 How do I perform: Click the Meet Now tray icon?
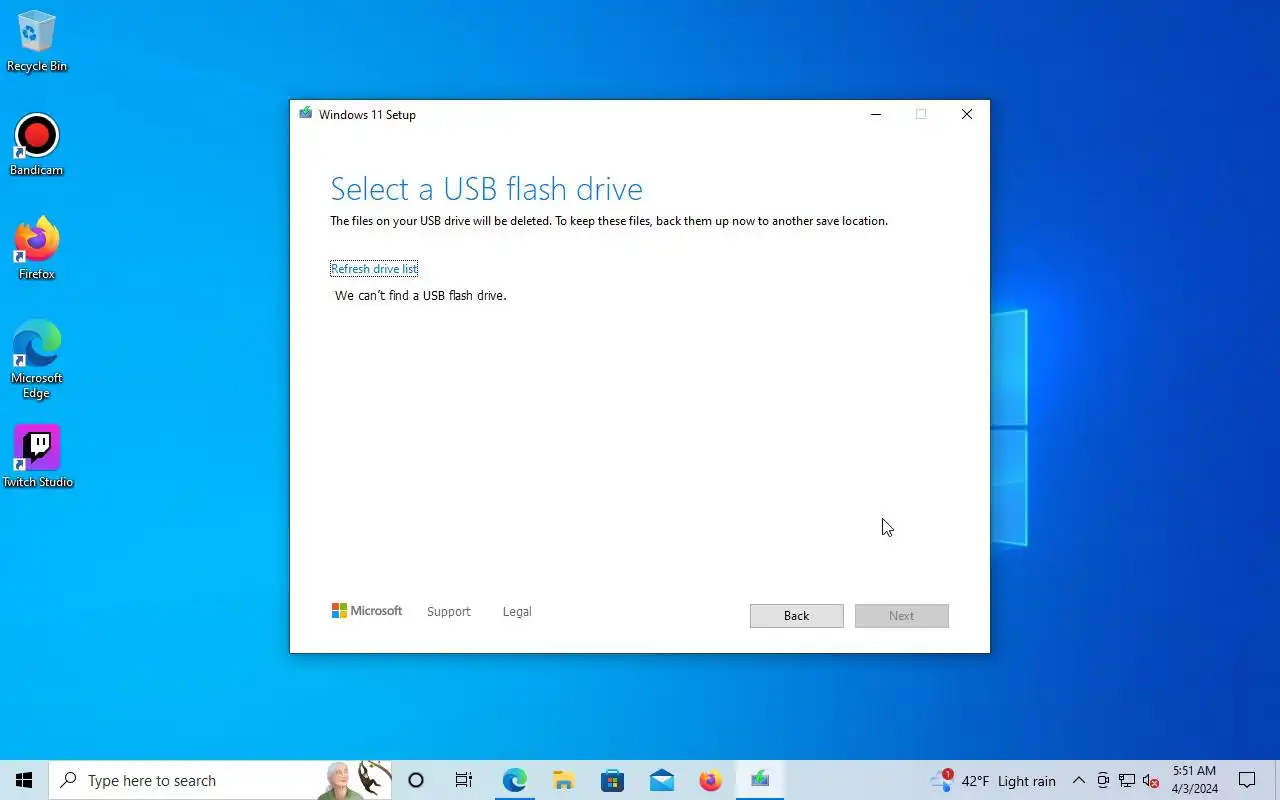[x=1103, y=781]
